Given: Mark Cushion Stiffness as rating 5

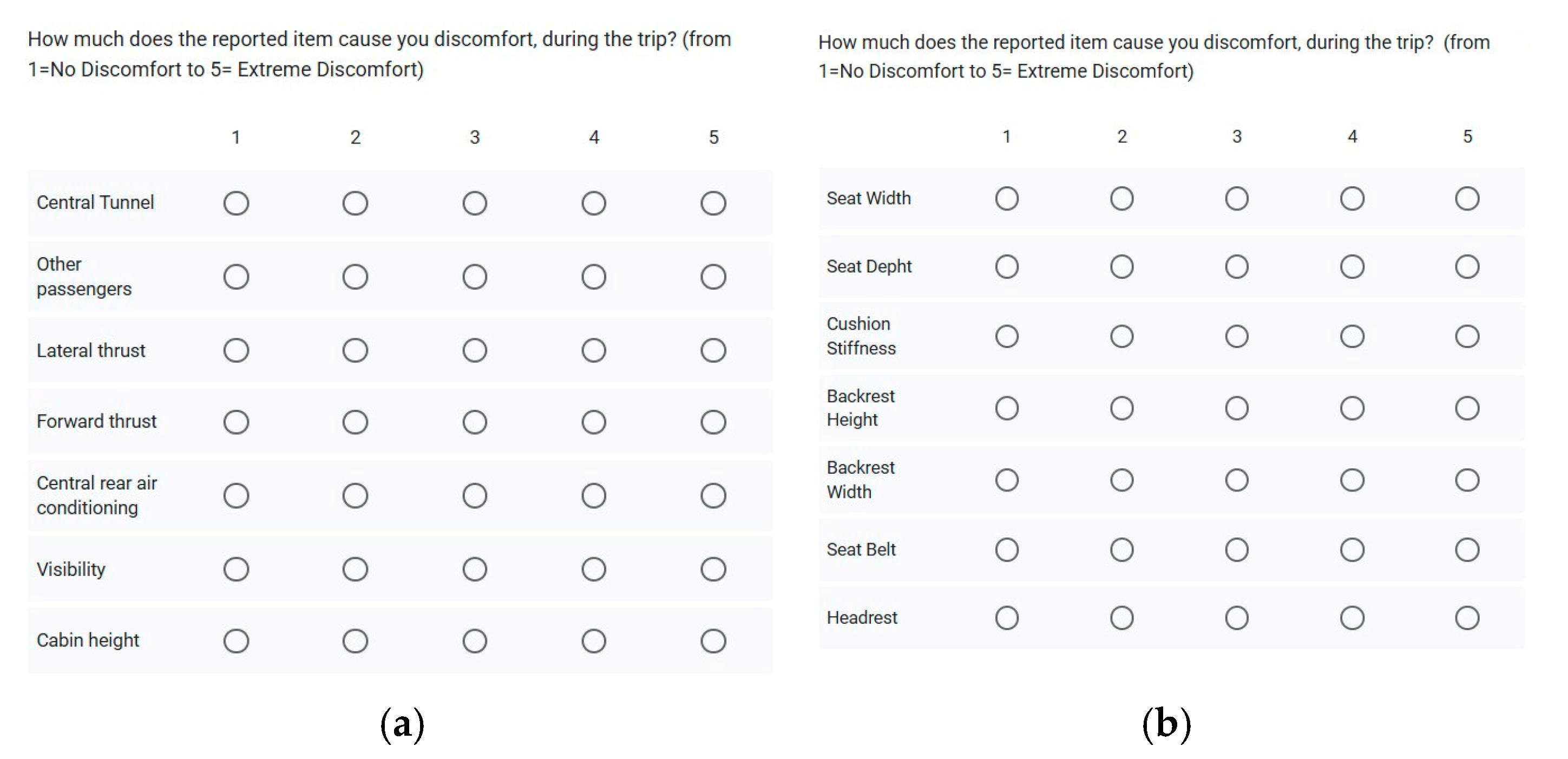Looking at the screenshot, I should (x=1467, y=336).
